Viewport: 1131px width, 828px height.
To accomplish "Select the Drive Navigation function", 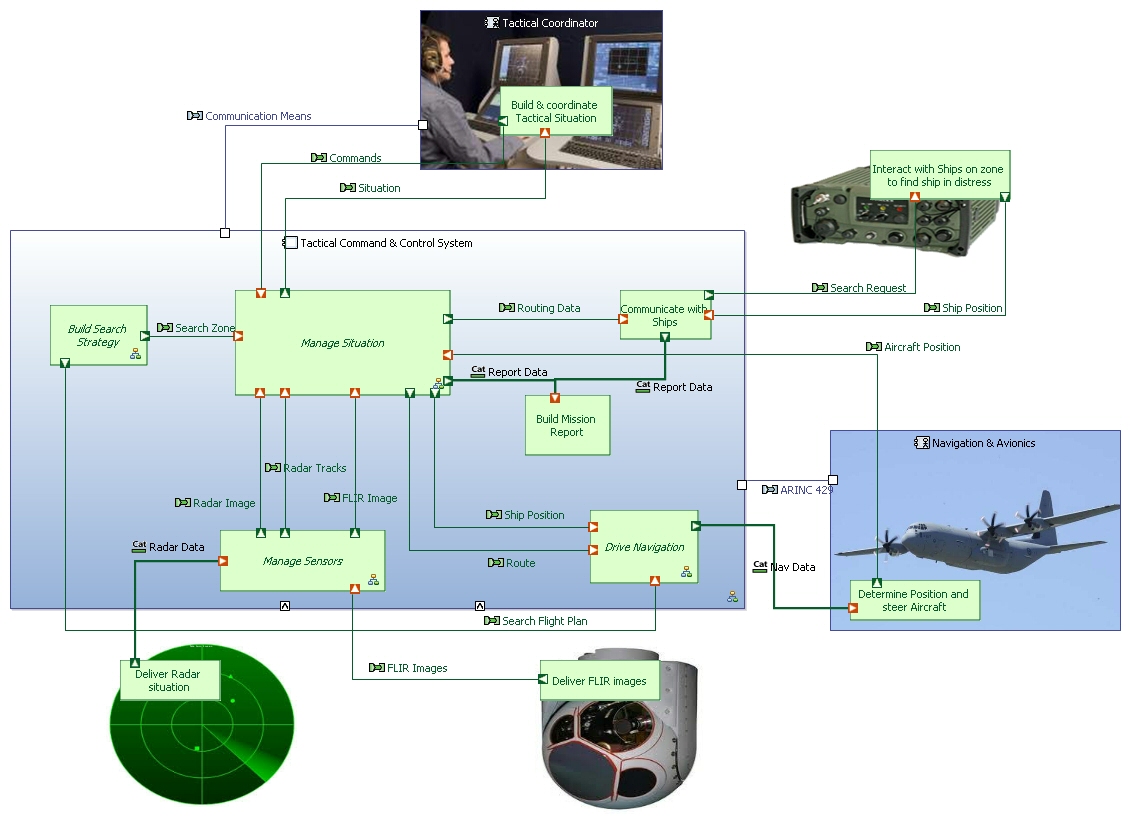I will (x=644, y=547).
